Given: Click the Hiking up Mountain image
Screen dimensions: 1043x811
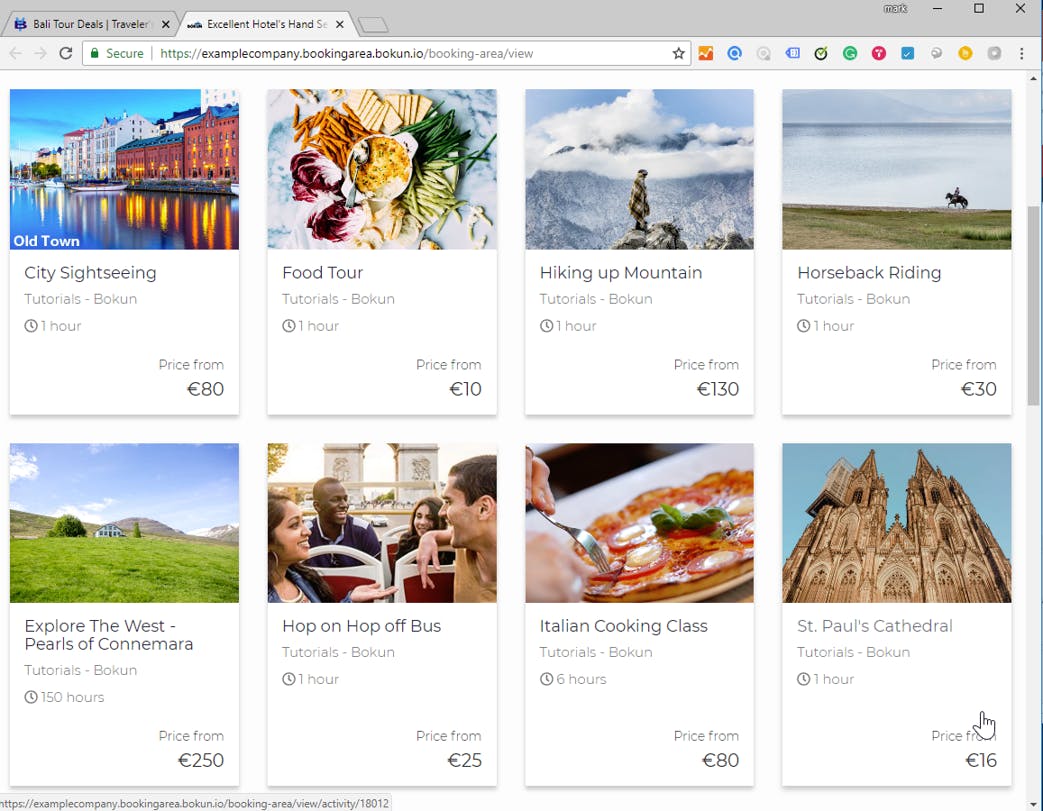Looking at the screenshot, I should (x=639, y=168).
